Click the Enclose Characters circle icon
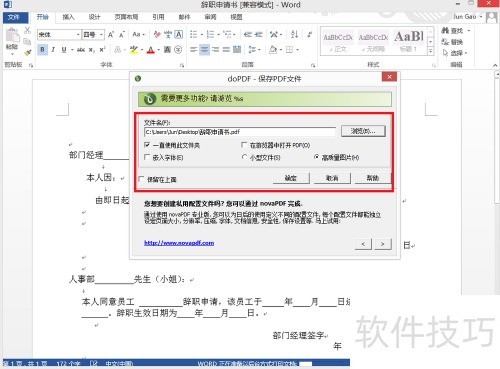This screenshot has width=500, height=369. pyautogui.click(x=178, y=50)
